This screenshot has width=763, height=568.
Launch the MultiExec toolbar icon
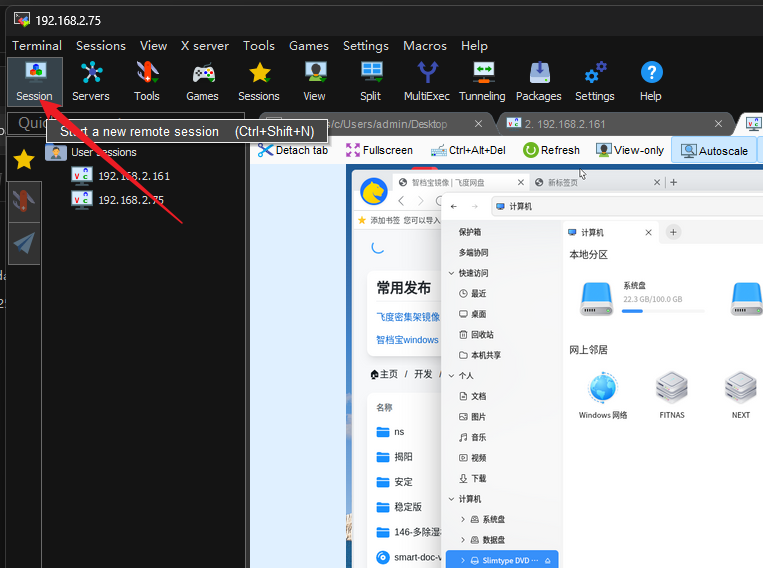pos(427,81)
